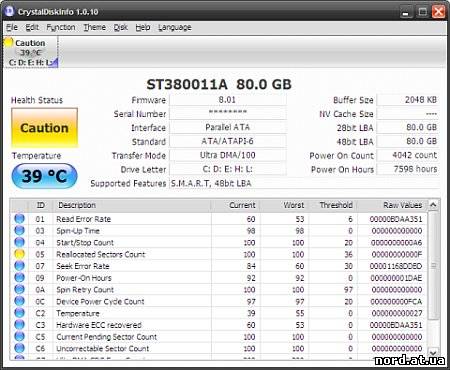
Task: Click the blue status icon for Uncorrectable Sector Count
Action: pos(20,348)
